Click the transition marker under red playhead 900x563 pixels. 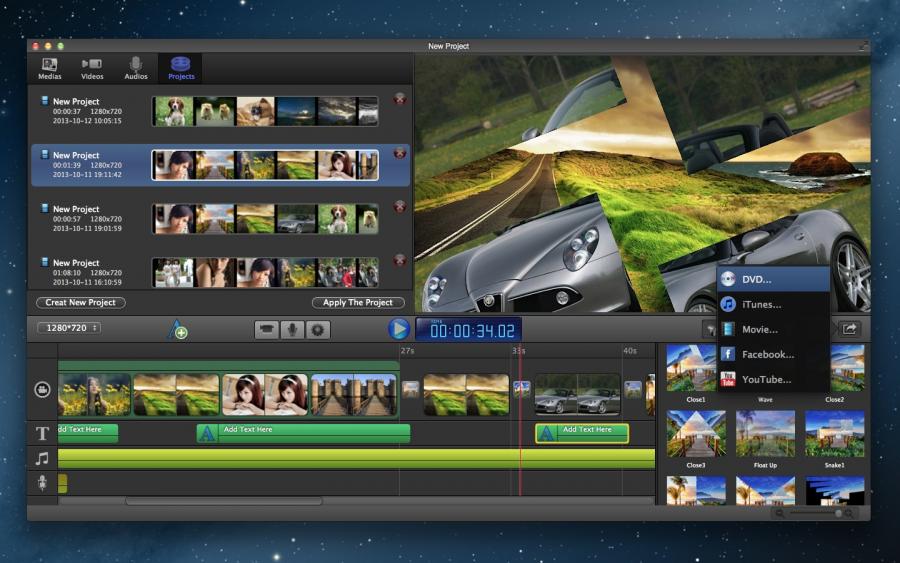point(521,390)
